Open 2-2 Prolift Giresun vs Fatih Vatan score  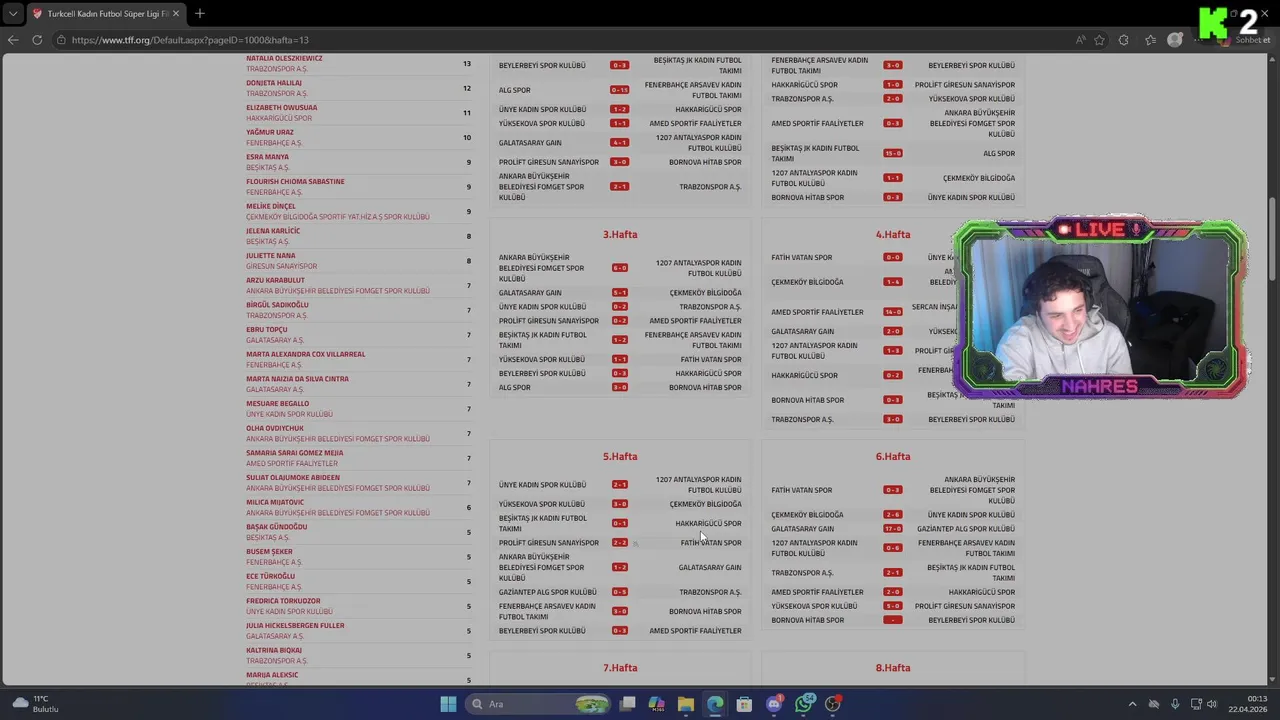point(620,543)
